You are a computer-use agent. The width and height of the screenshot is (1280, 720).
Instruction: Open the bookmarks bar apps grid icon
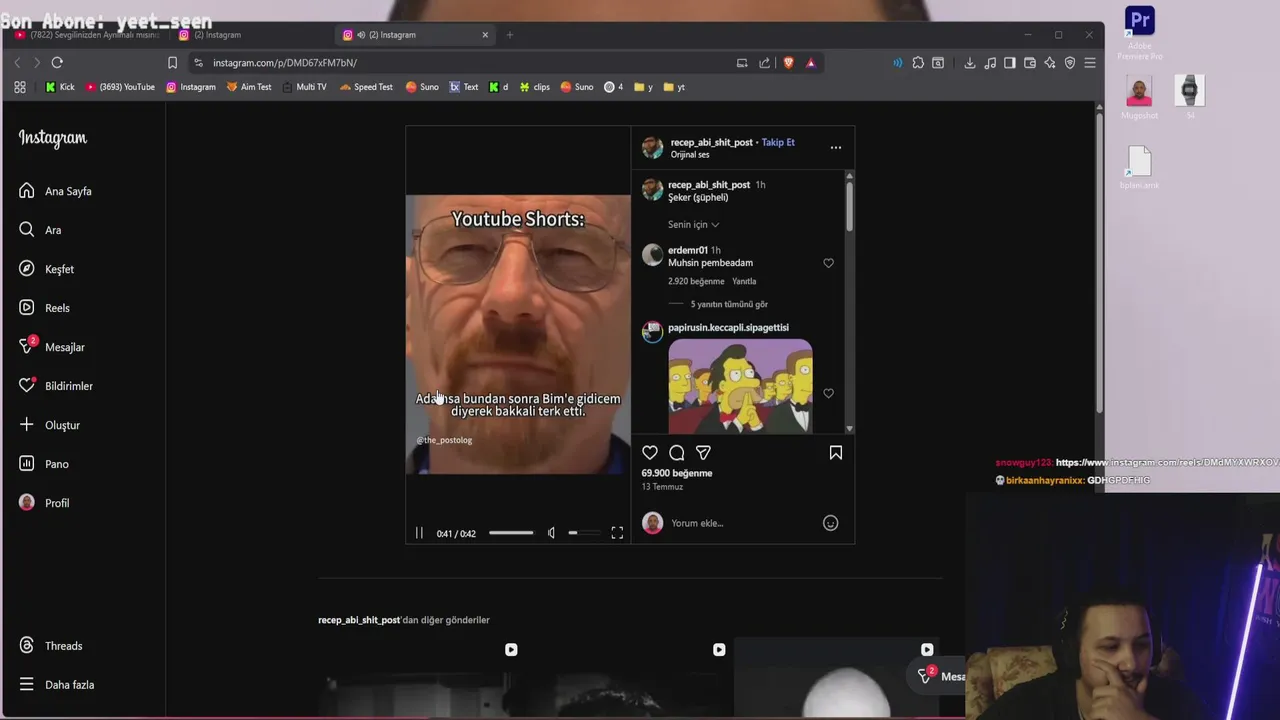pos(20,87)
